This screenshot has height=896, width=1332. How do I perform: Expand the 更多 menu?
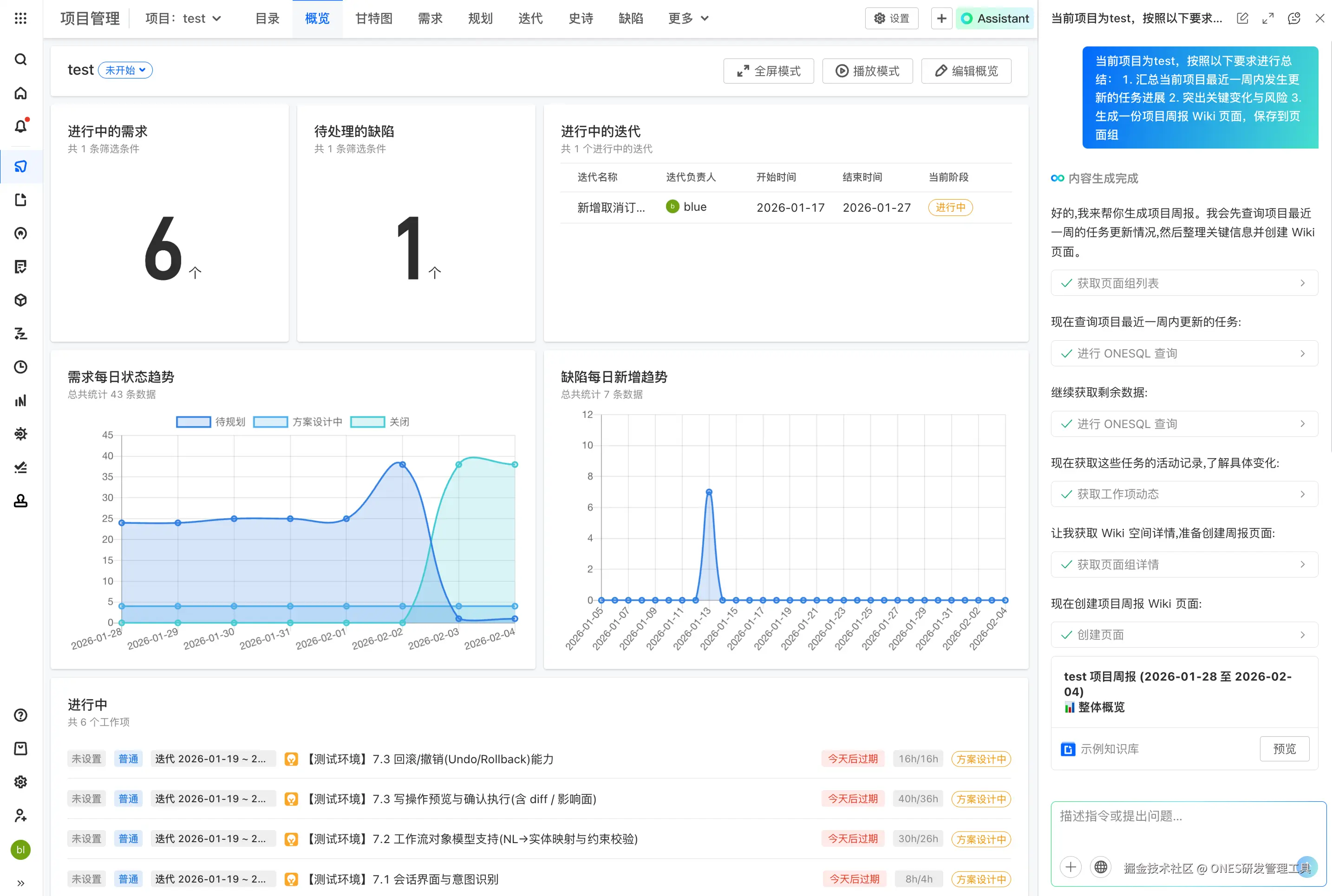click(688, 18)
